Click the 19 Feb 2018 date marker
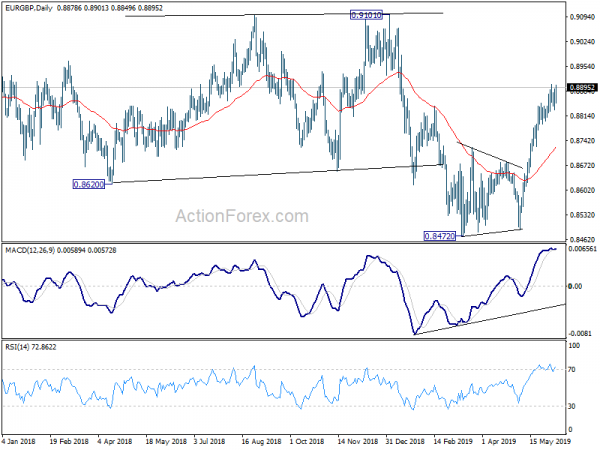The height and width of the screenshot is (450, 600). [69, 441]
